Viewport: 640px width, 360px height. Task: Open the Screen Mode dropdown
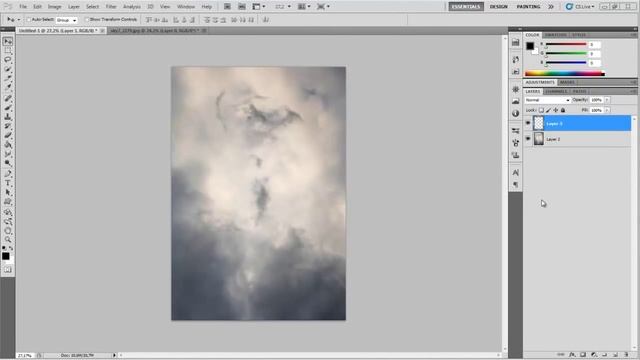click(323, 7)
